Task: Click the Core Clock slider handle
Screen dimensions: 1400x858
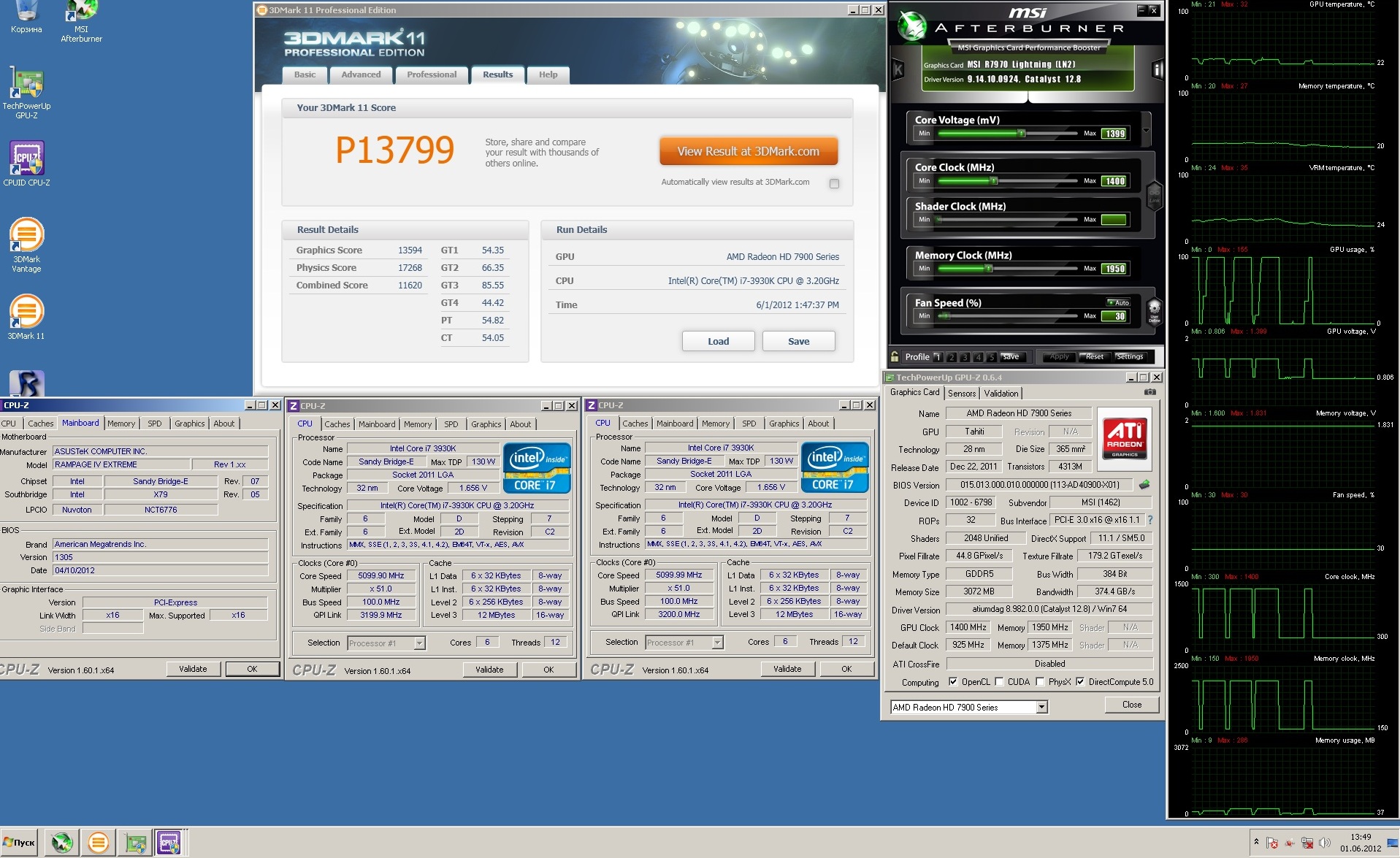Action: [x=993, y=180]
